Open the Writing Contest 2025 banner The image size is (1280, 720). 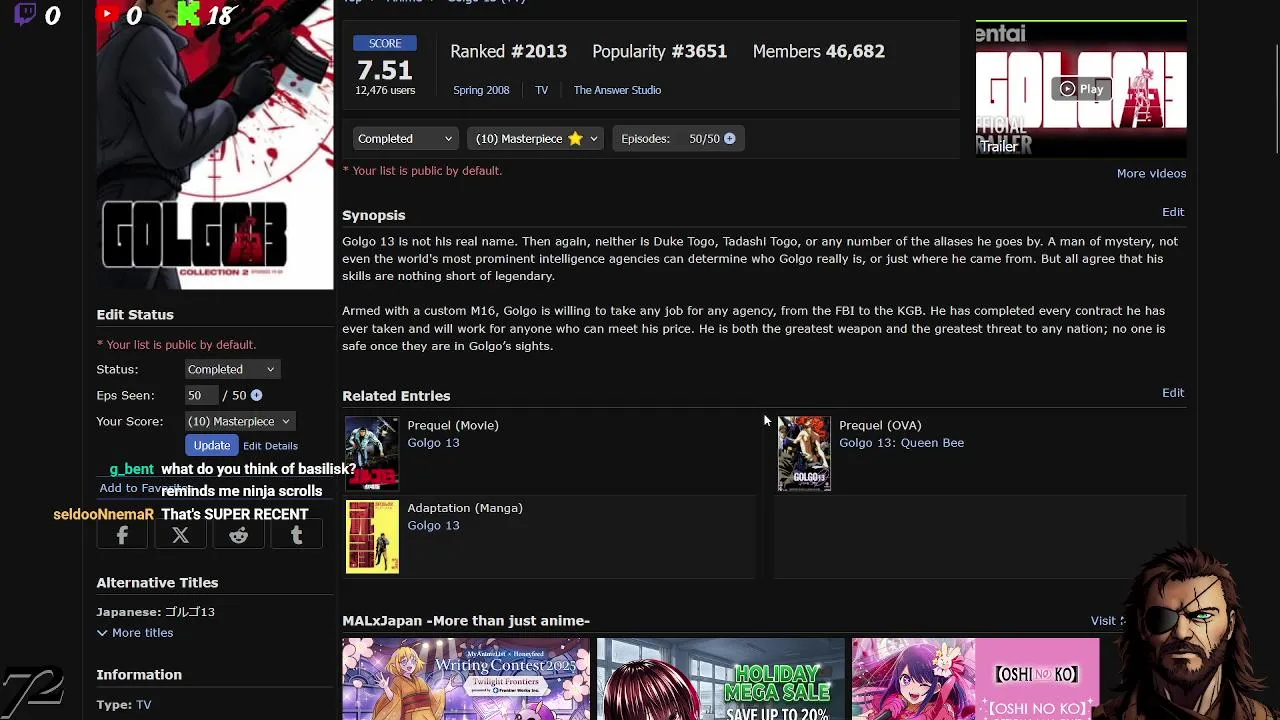pyautogui.click(x=466, y=679)
